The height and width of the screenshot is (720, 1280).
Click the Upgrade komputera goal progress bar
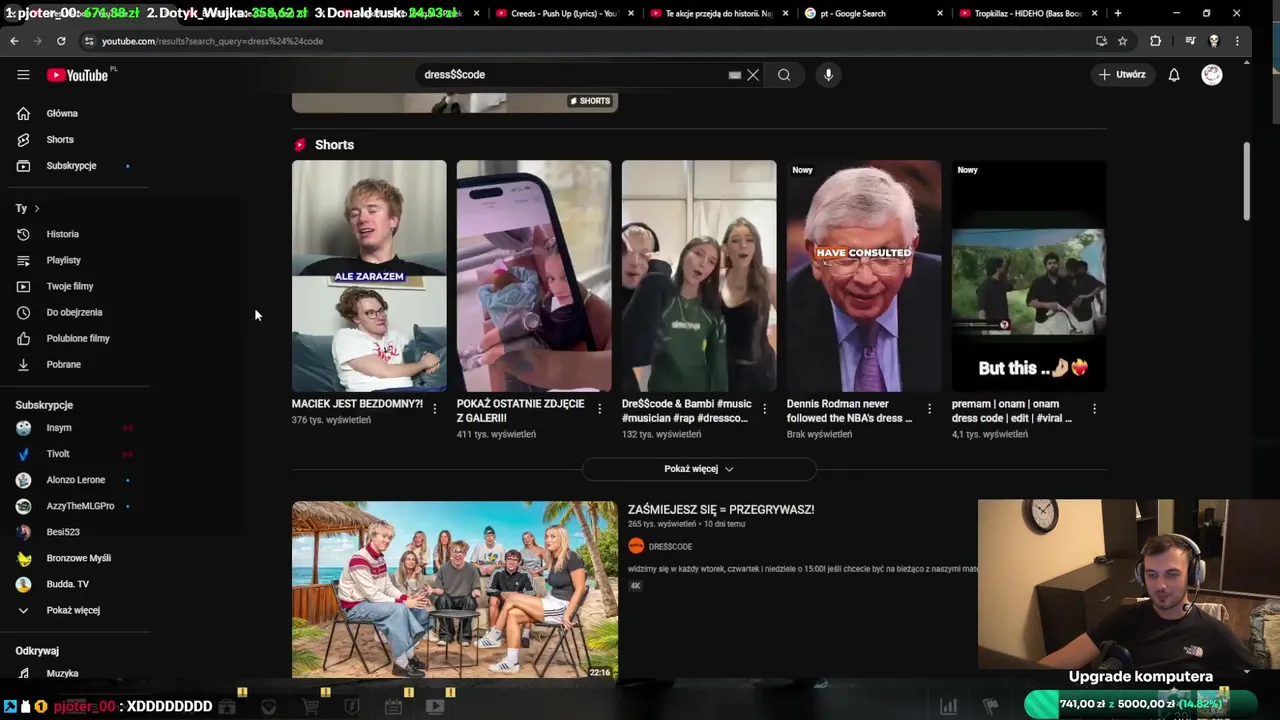click(x=1140, y=704)
